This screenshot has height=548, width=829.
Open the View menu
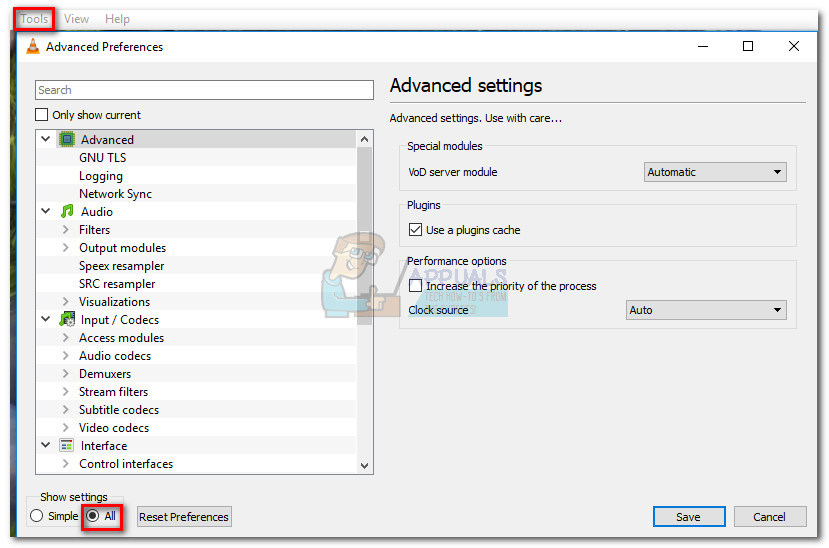point(76,19)
